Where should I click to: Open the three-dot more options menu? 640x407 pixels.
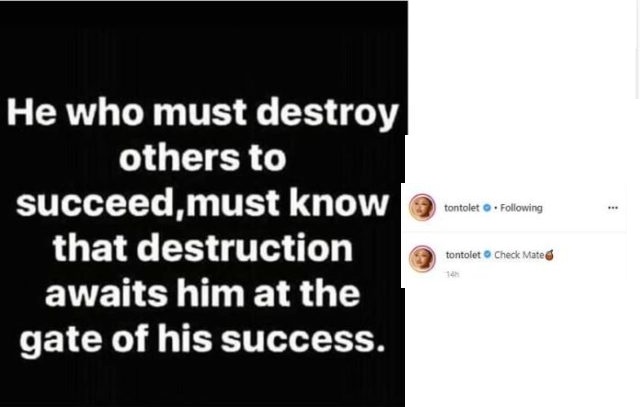pos(613,208)
